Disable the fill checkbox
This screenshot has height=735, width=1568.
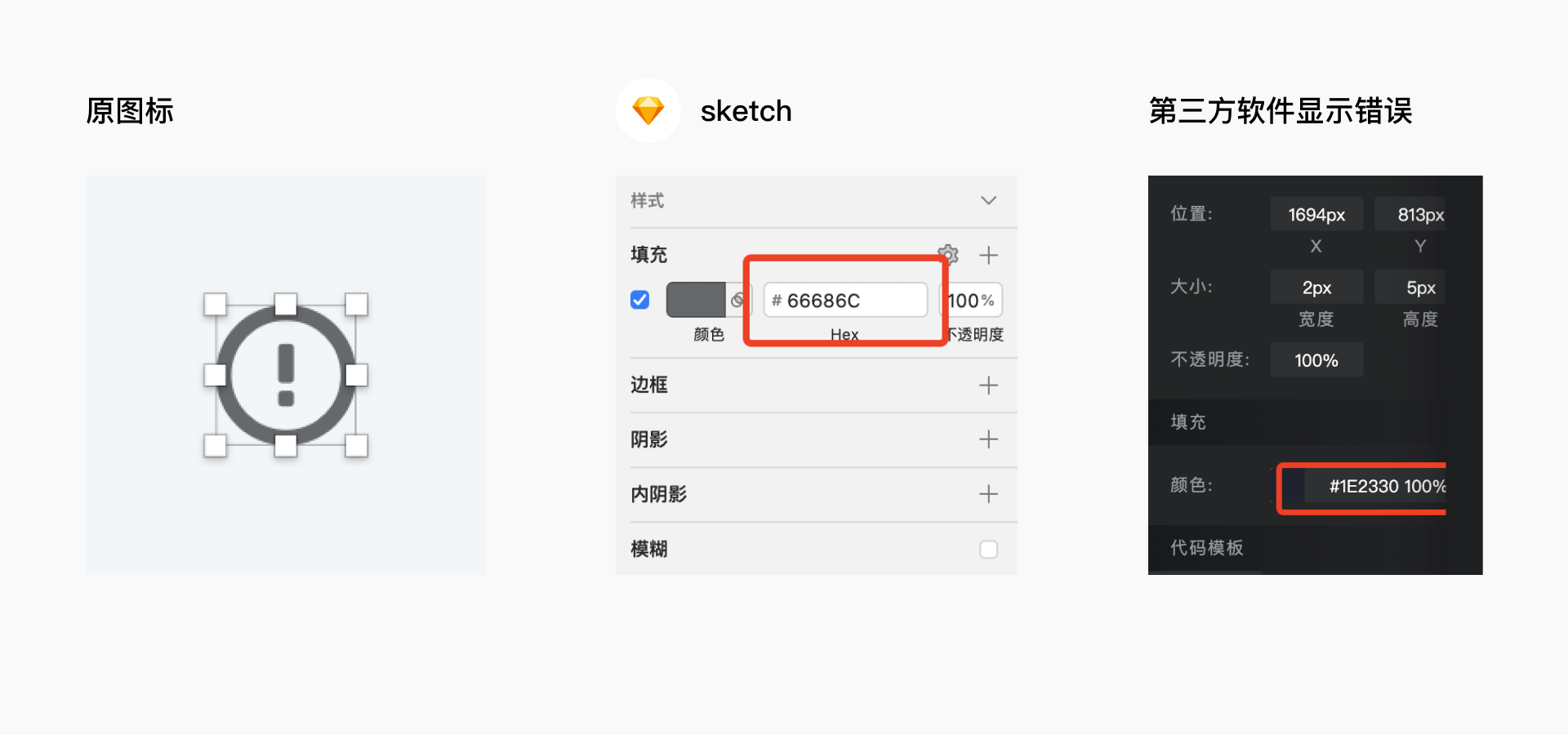click(x=640, y=300)
